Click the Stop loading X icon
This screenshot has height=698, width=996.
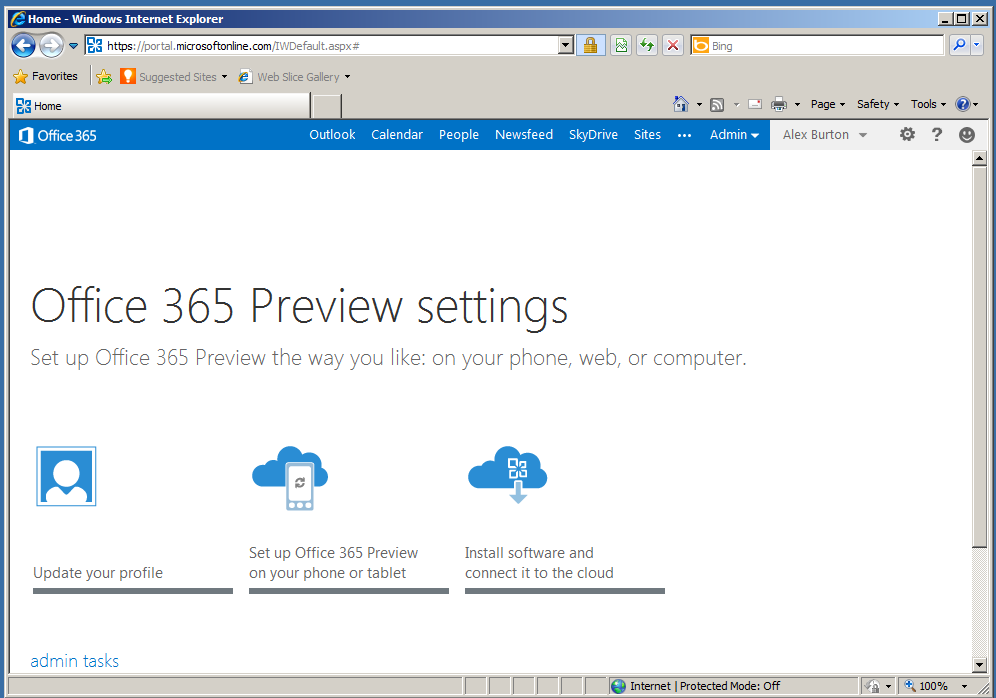tap(673, 46)
